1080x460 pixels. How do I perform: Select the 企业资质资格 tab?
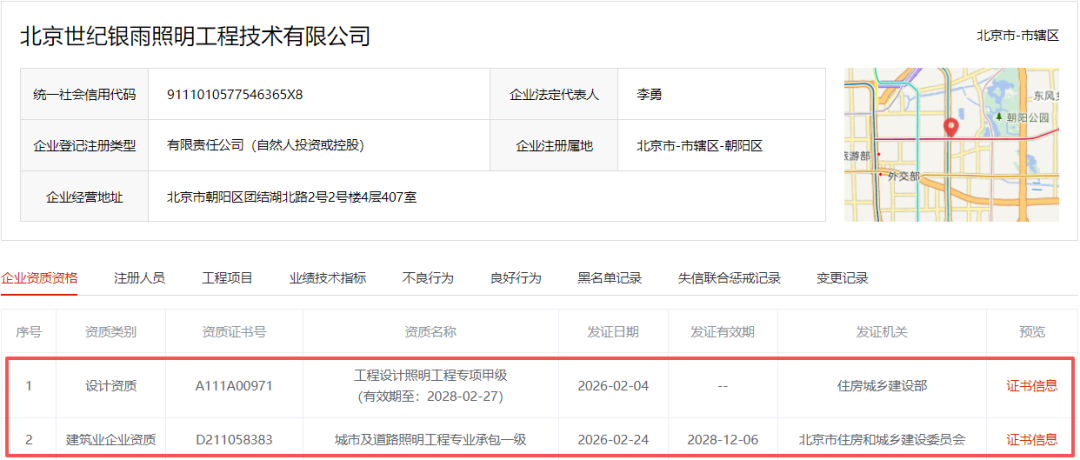(39, 278)
